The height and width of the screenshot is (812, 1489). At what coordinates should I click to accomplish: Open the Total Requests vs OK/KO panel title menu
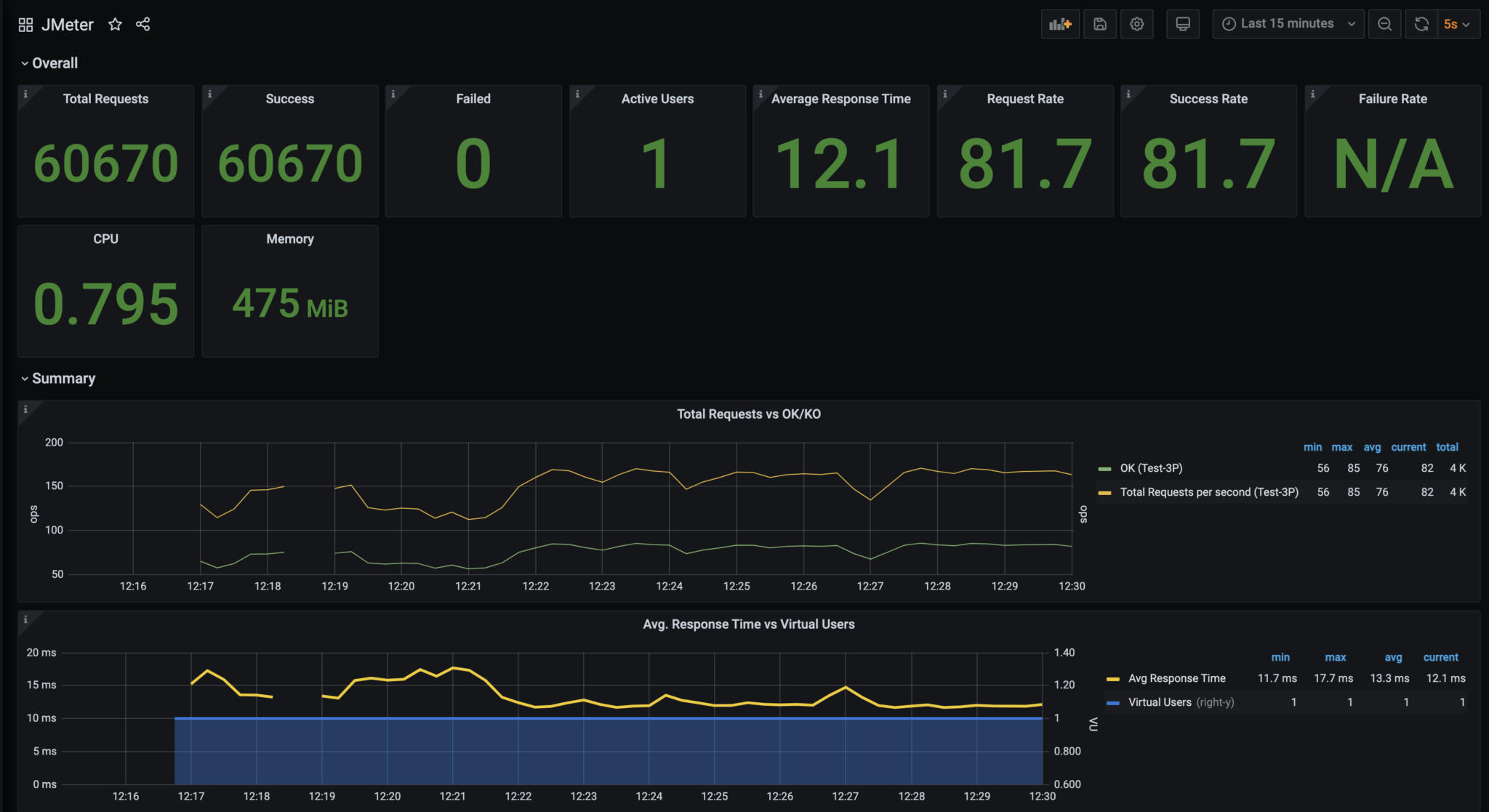click(748, 414)
